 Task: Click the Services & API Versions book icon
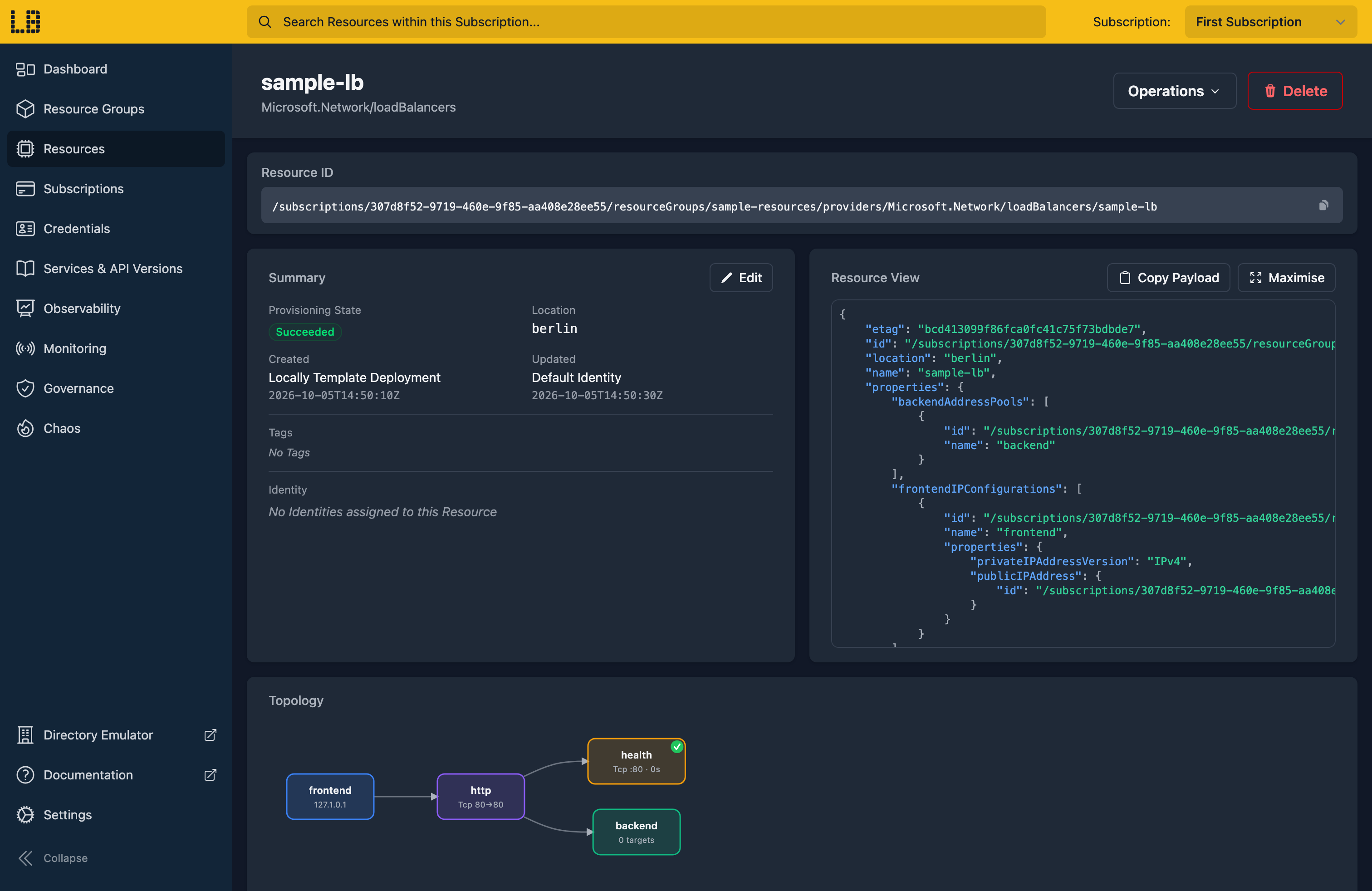(x=25, y=269)
